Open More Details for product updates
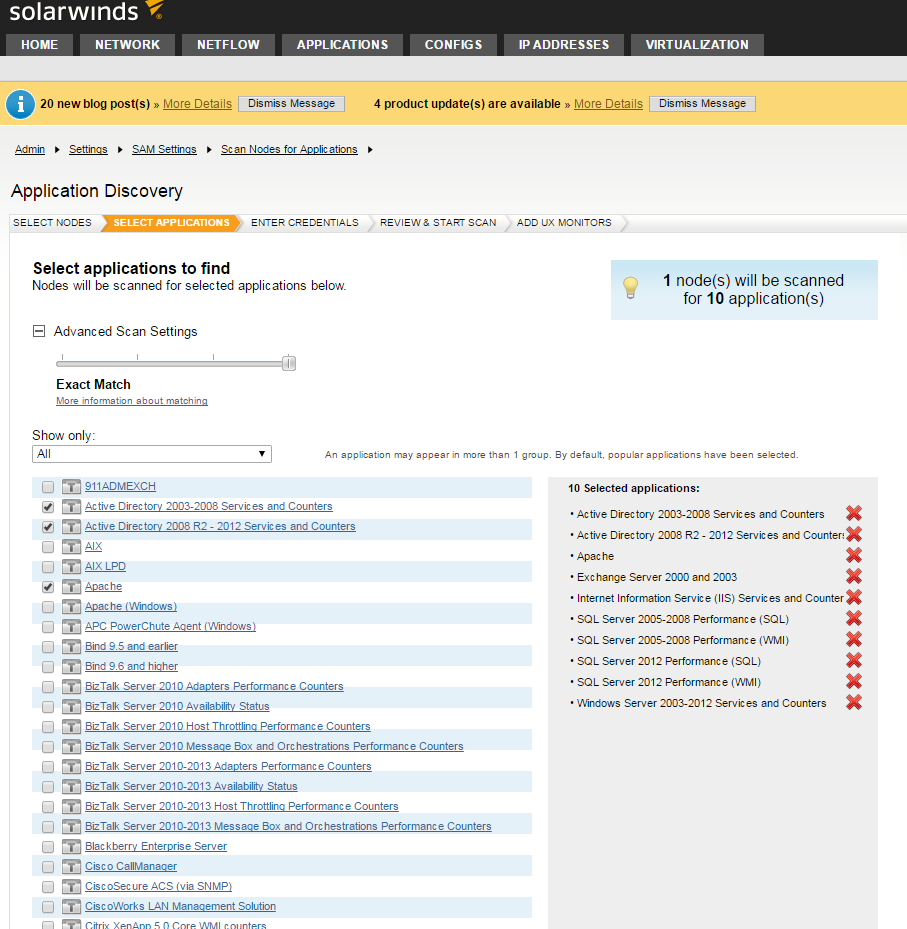This screenshot has height=929, width=907. [608, 104]
